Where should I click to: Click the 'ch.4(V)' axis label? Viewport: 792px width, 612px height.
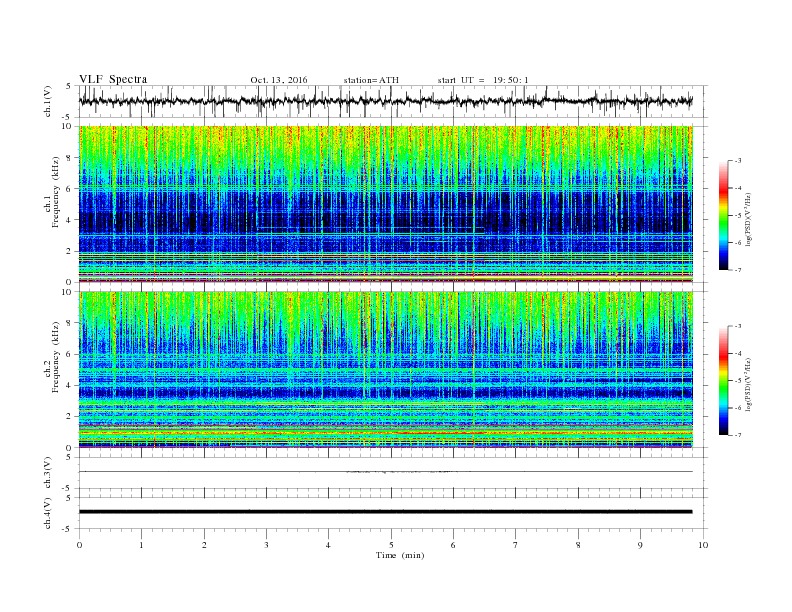coord(48,513)
